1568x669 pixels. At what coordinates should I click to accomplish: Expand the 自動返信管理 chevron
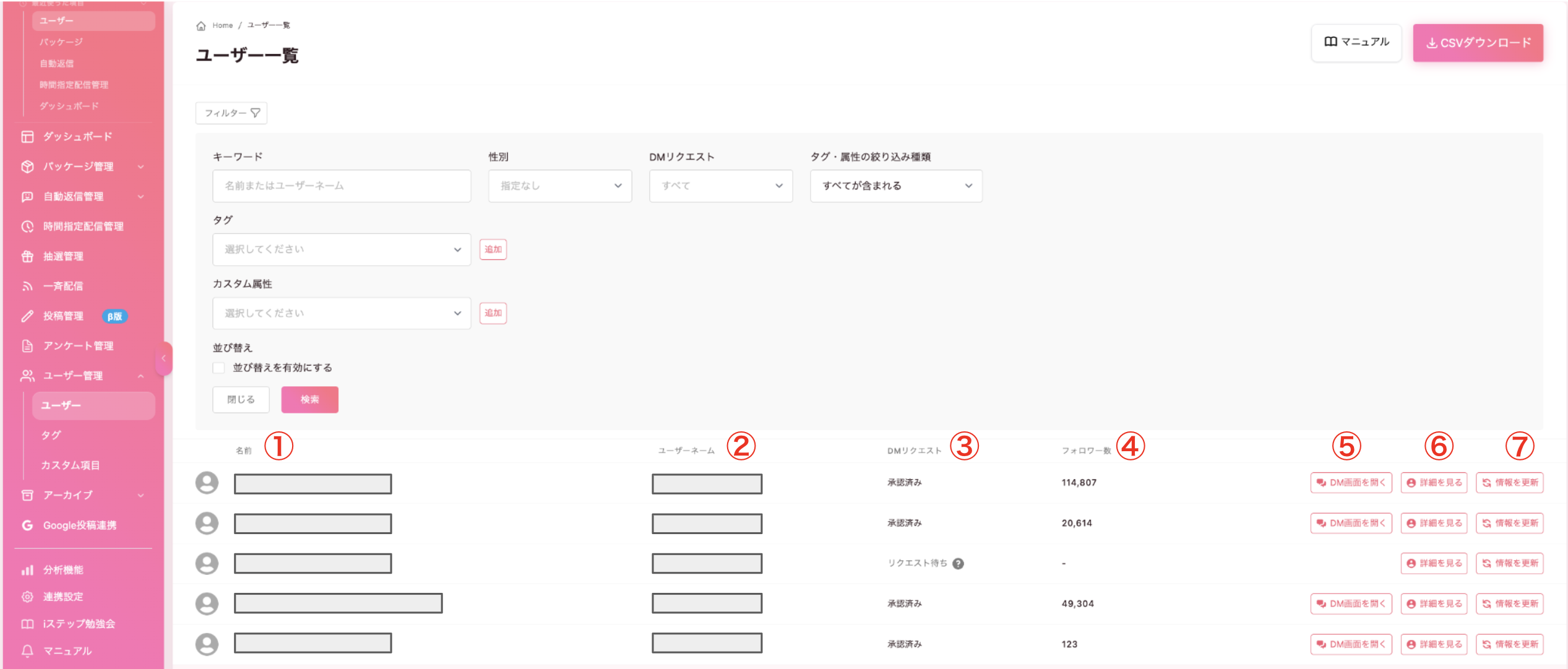tap(140, 196)
